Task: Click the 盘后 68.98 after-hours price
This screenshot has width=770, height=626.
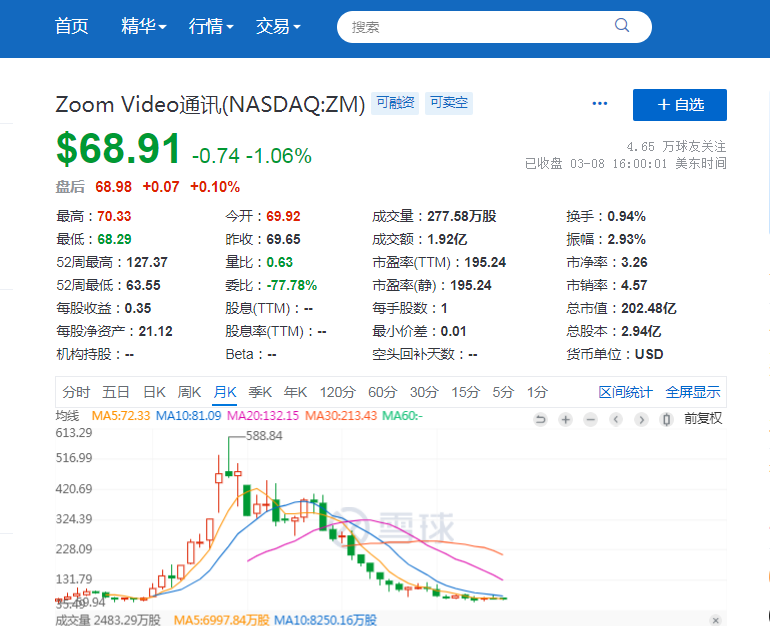Action: tap(113, 187)
